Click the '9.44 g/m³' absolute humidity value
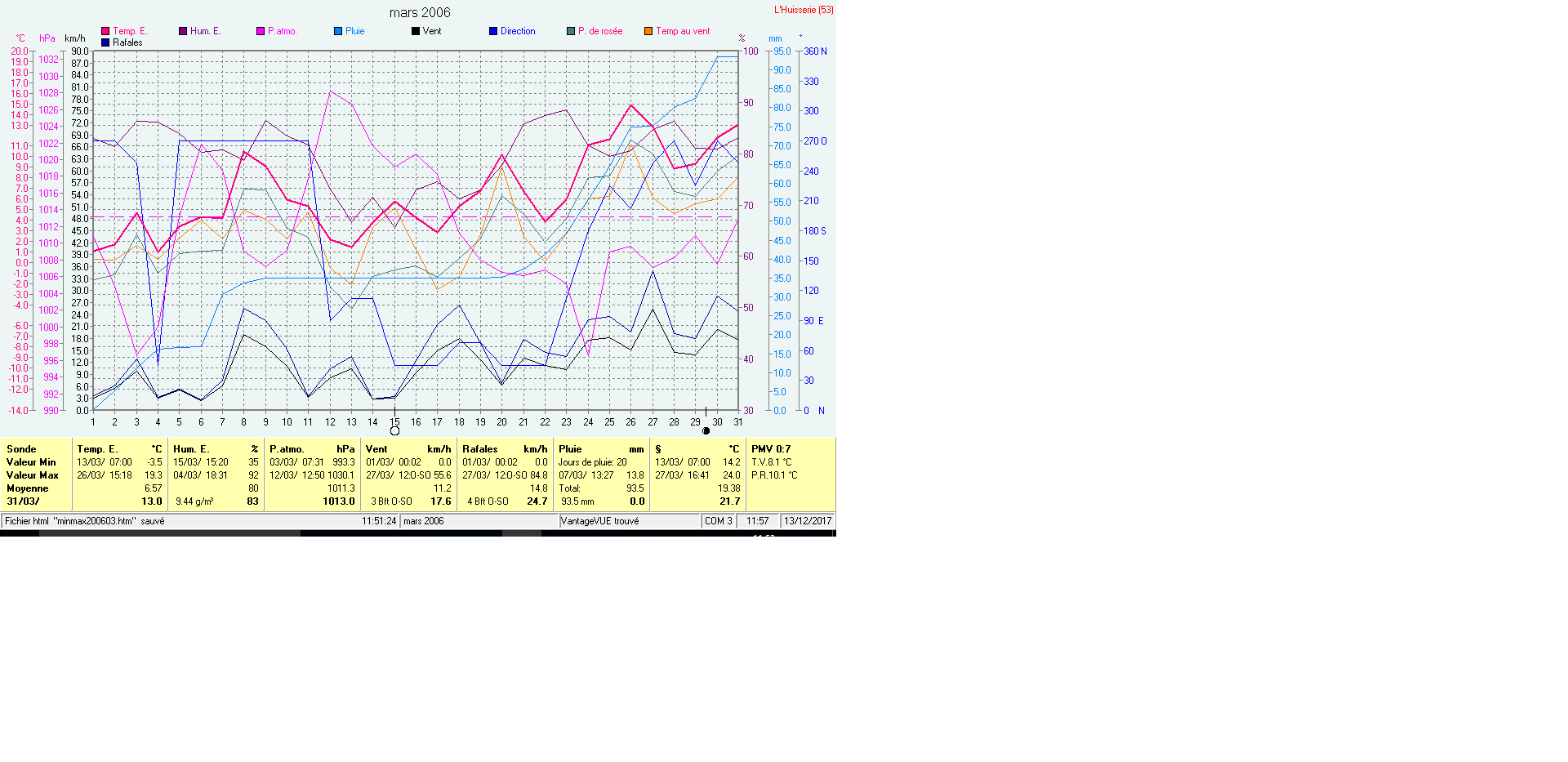 pos(194,501)
